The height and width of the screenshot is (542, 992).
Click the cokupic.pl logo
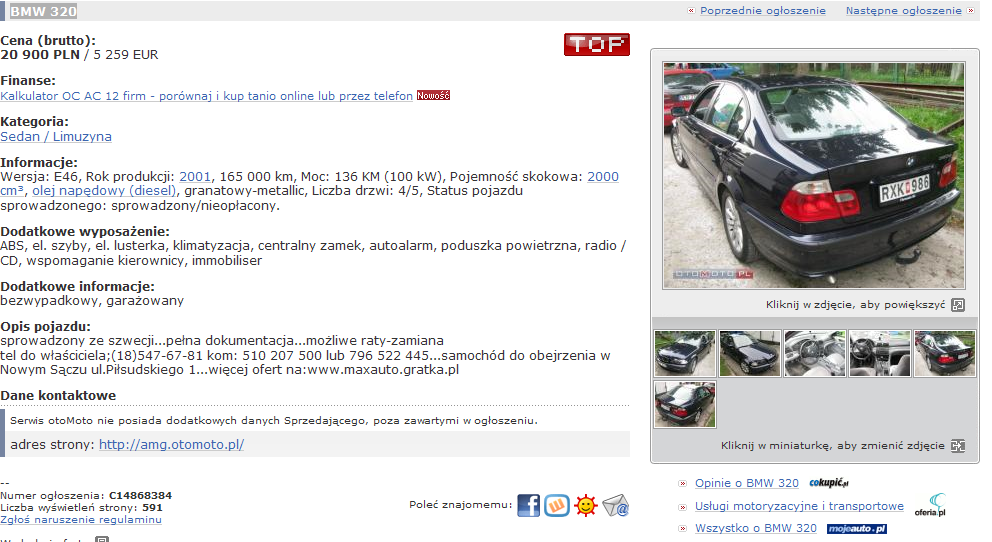[x=829, y=483]
